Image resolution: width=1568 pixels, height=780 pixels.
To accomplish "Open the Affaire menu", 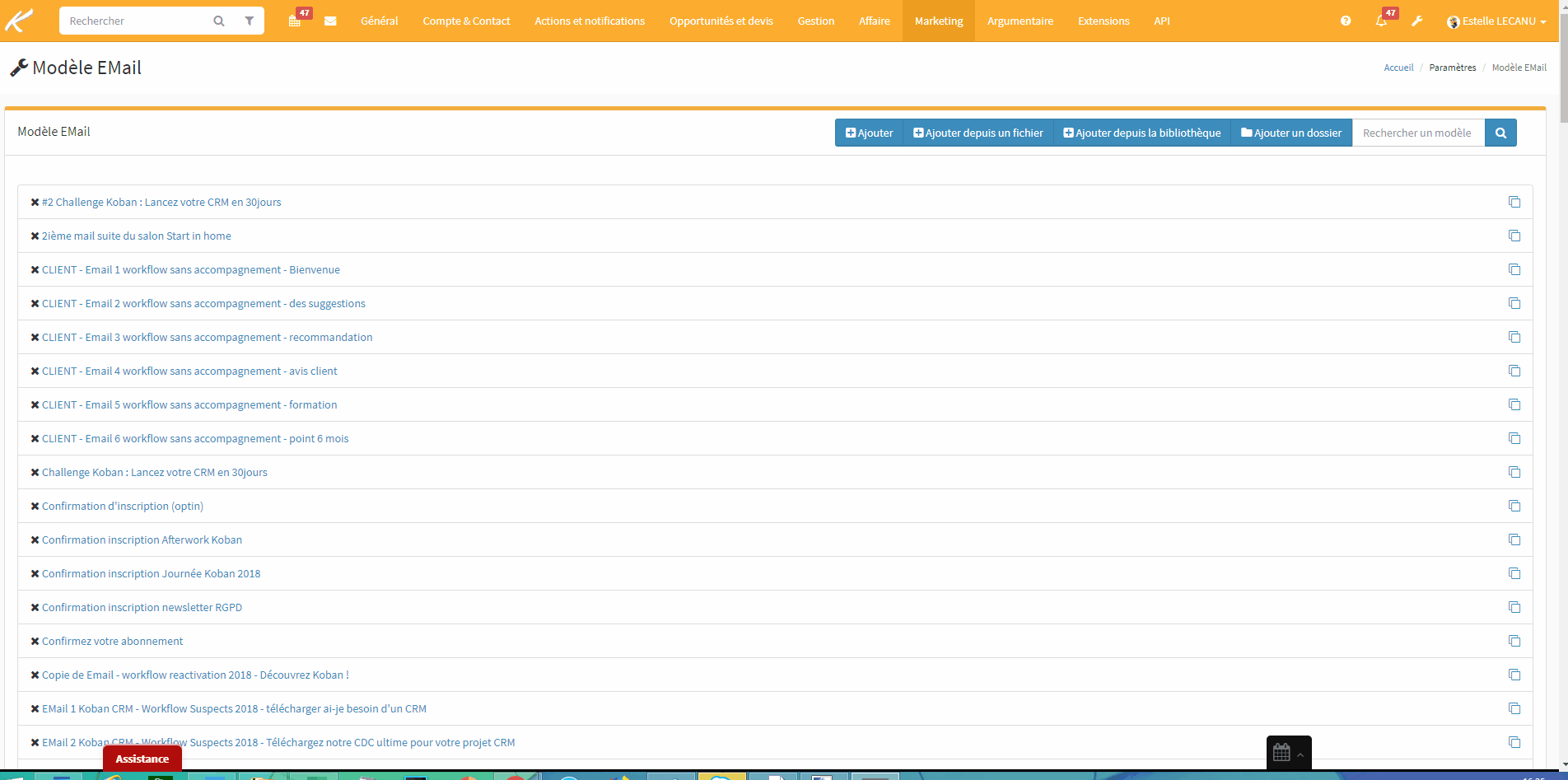I will pos(875,21).
